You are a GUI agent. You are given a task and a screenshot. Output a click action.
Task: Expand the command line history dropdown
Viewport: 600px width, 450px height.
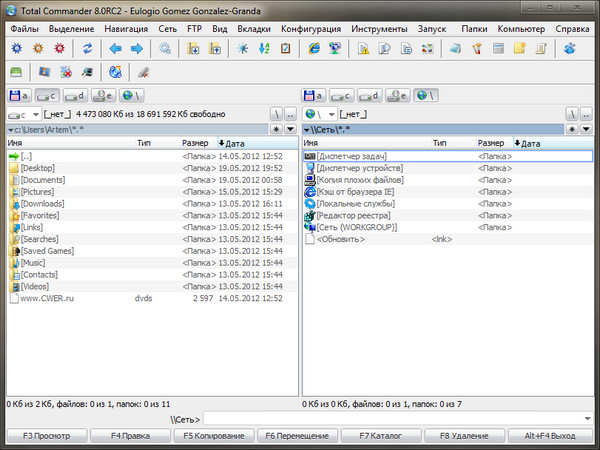590,418
